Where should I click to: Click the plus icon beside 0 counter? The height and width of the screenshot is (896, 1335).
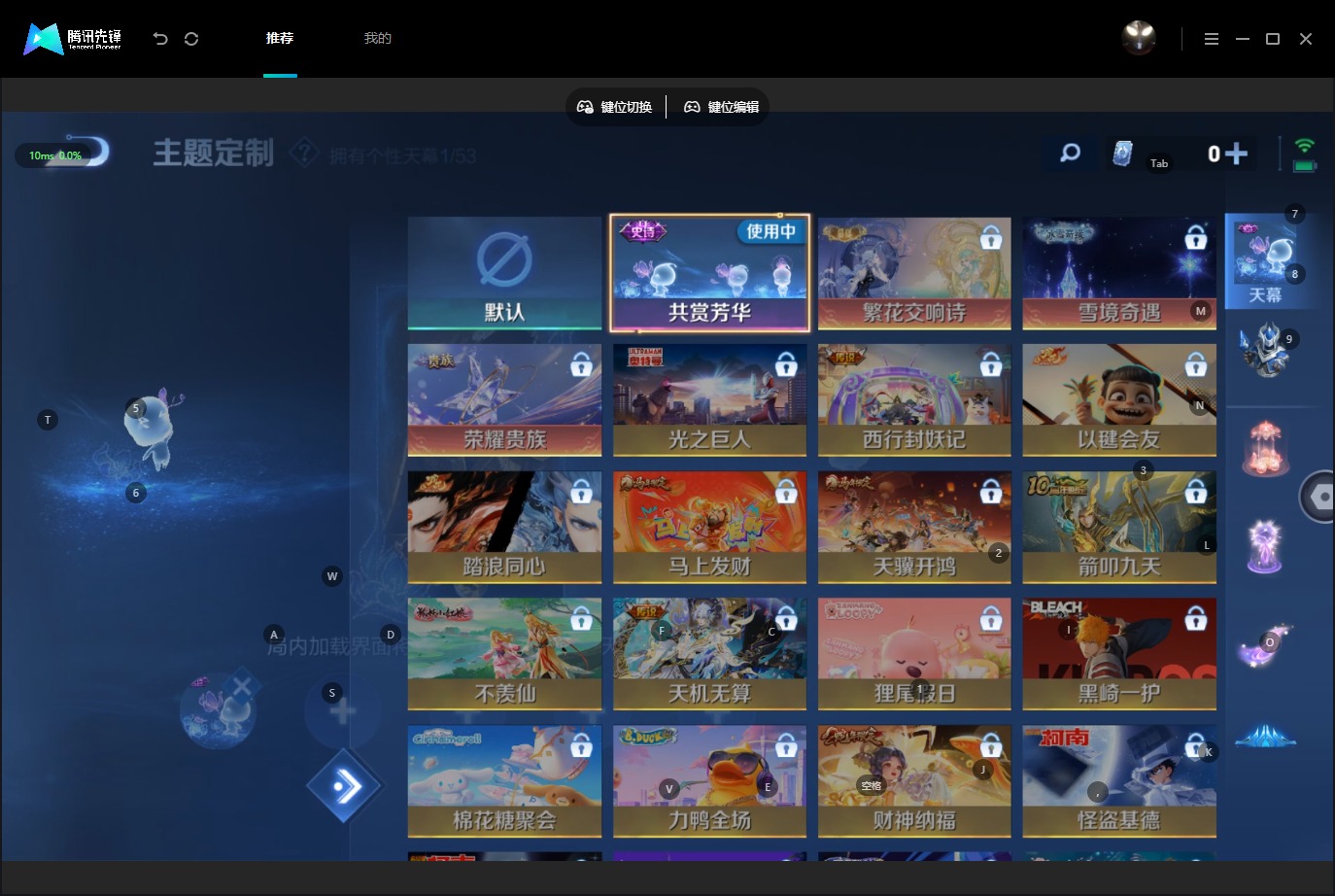click(x=1236, y=154)
